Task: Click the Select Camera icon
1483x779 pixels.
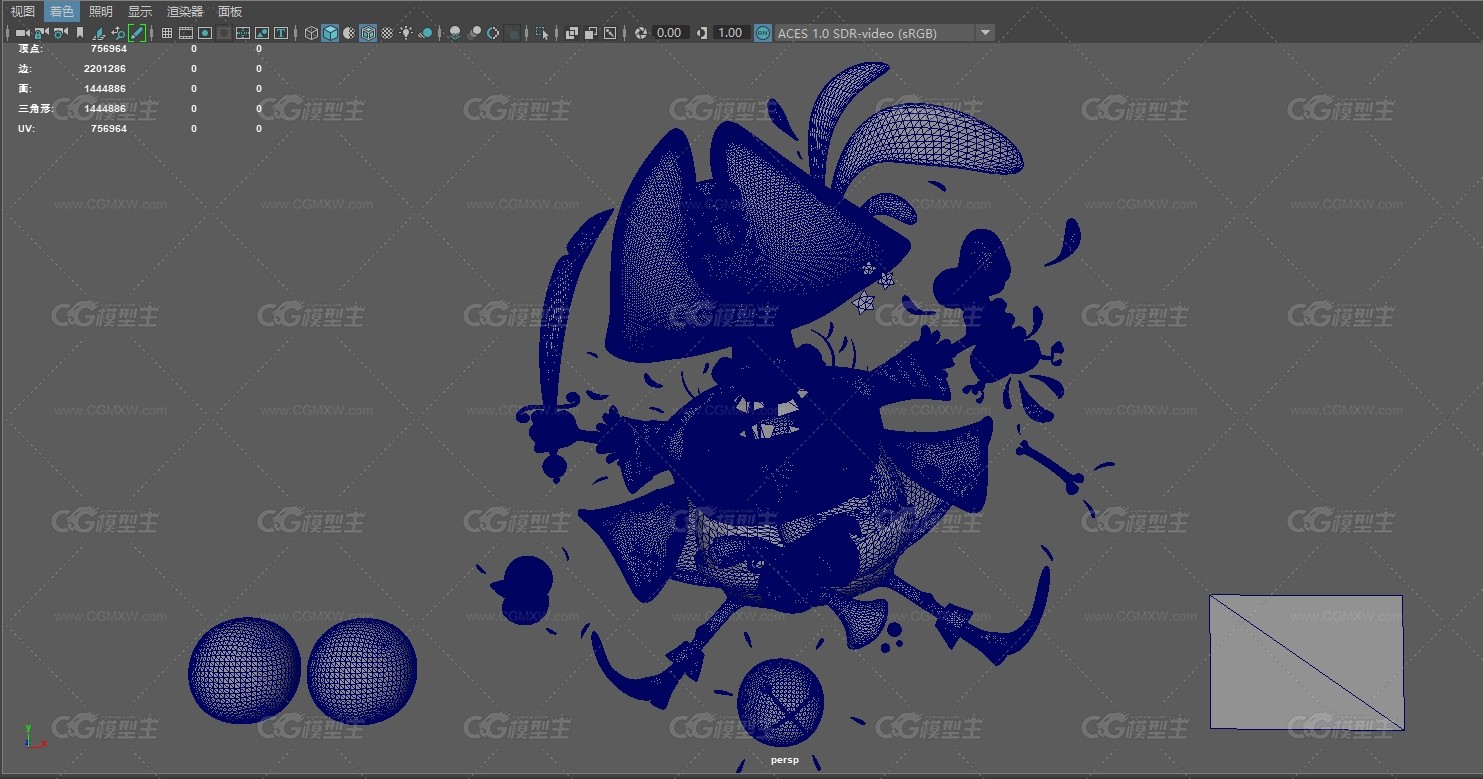Action: point(22,33)
